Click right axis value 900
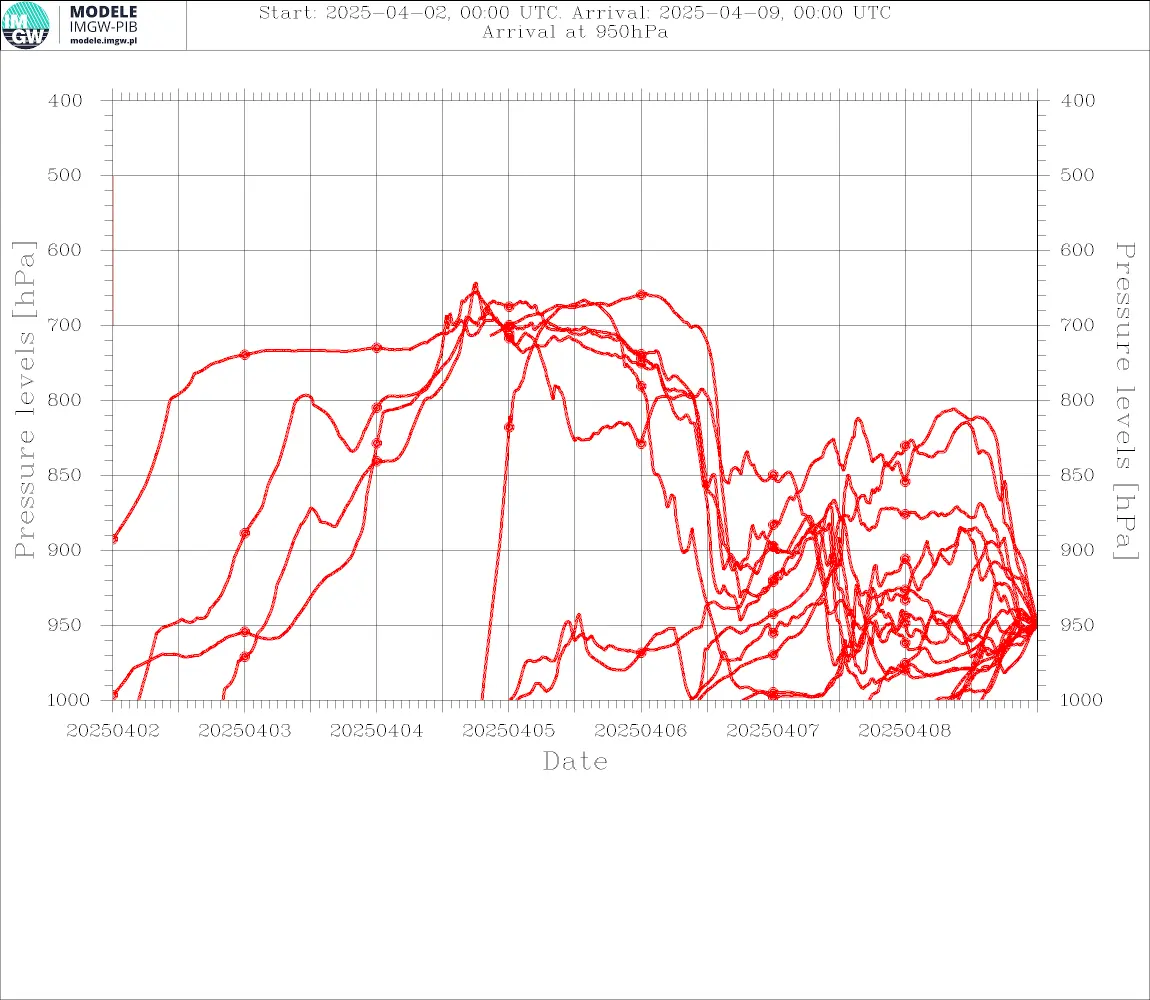Screen dimensions: 1150x1000 [1078, 550]
